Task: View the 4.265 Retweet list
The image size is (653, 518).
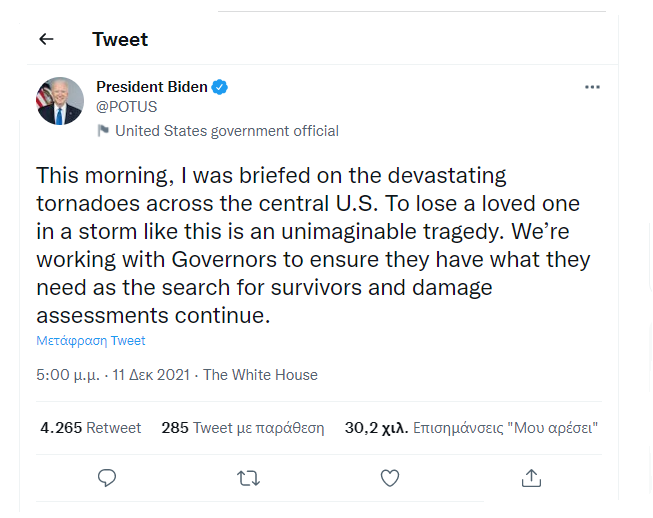Action: (91, 428)
